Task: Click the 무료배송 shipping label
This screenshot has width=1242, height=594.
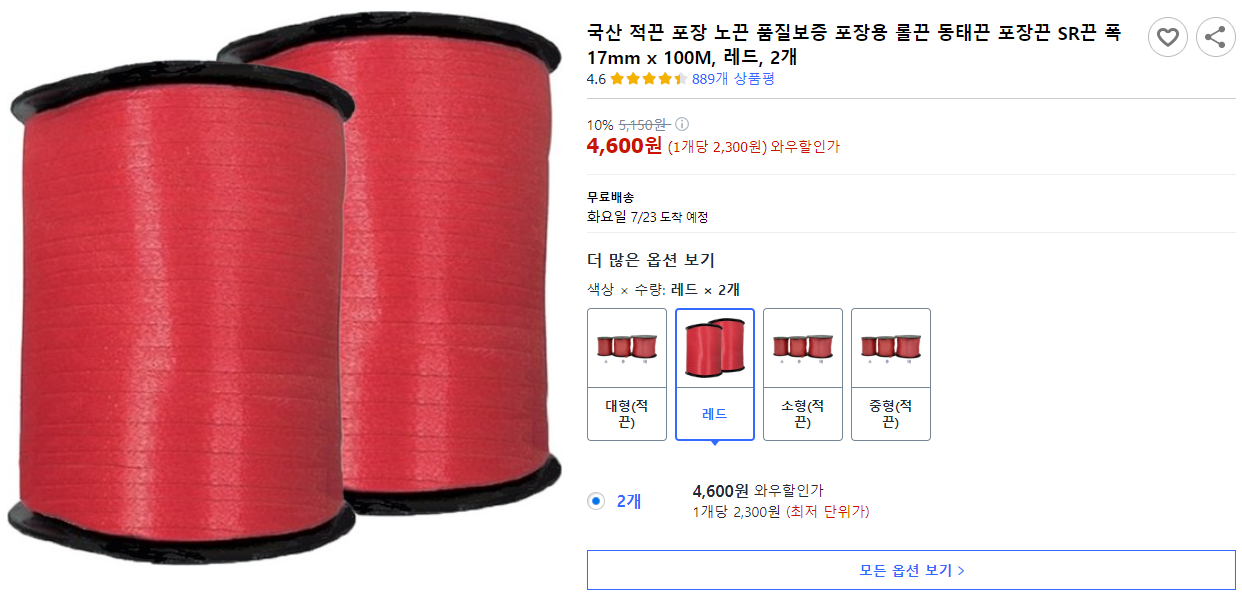Action: (610, 197)
